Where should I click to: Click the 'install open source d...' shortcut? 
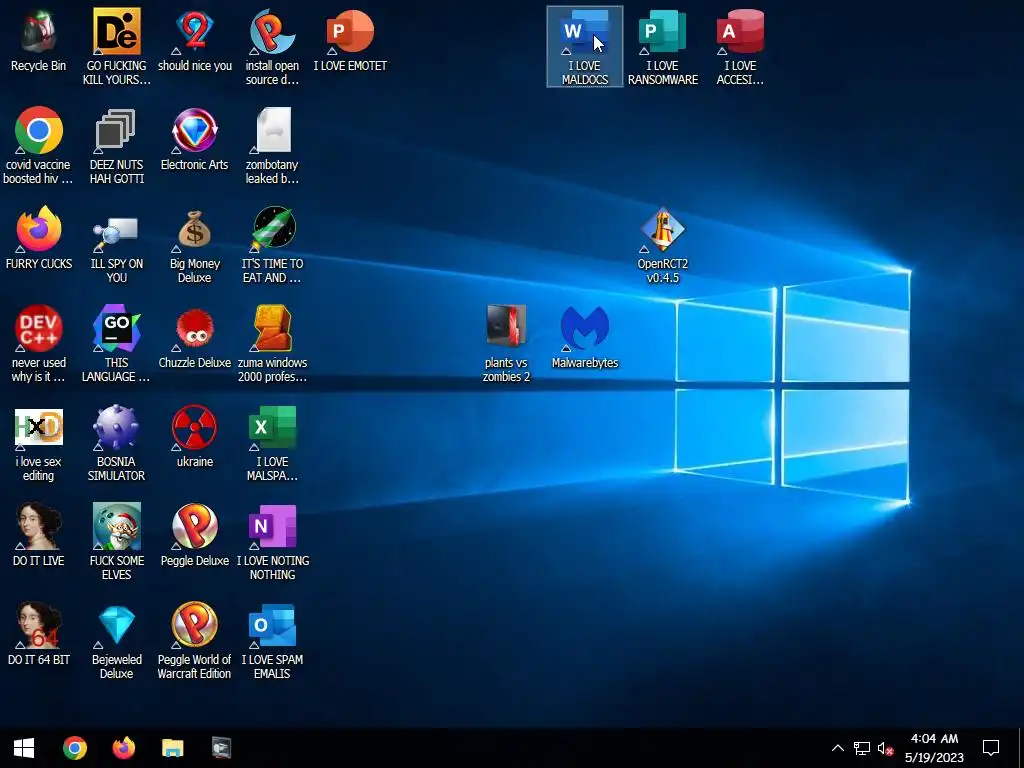pos(272,48)
